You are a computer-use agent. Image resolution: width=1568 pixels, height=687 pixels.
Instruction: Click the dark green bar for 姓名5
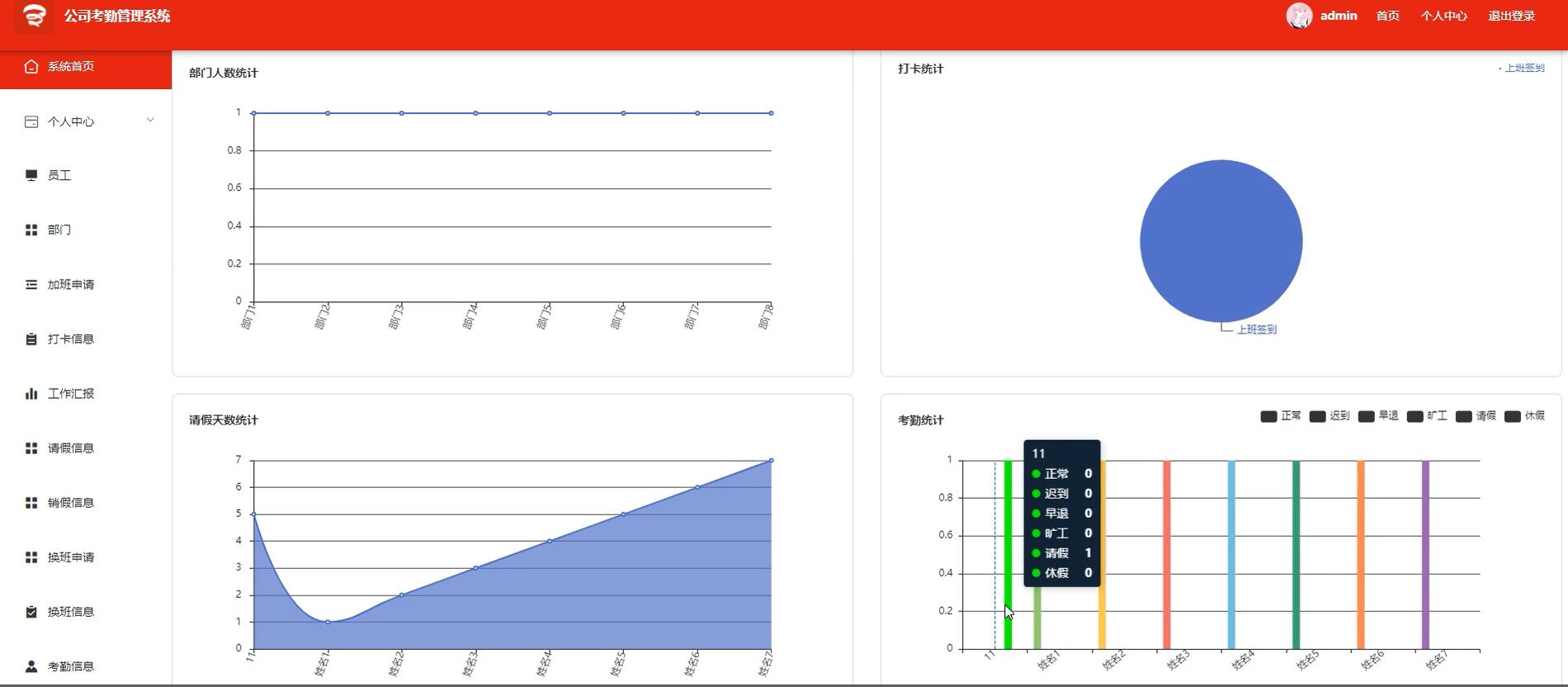click(1296, 555)
